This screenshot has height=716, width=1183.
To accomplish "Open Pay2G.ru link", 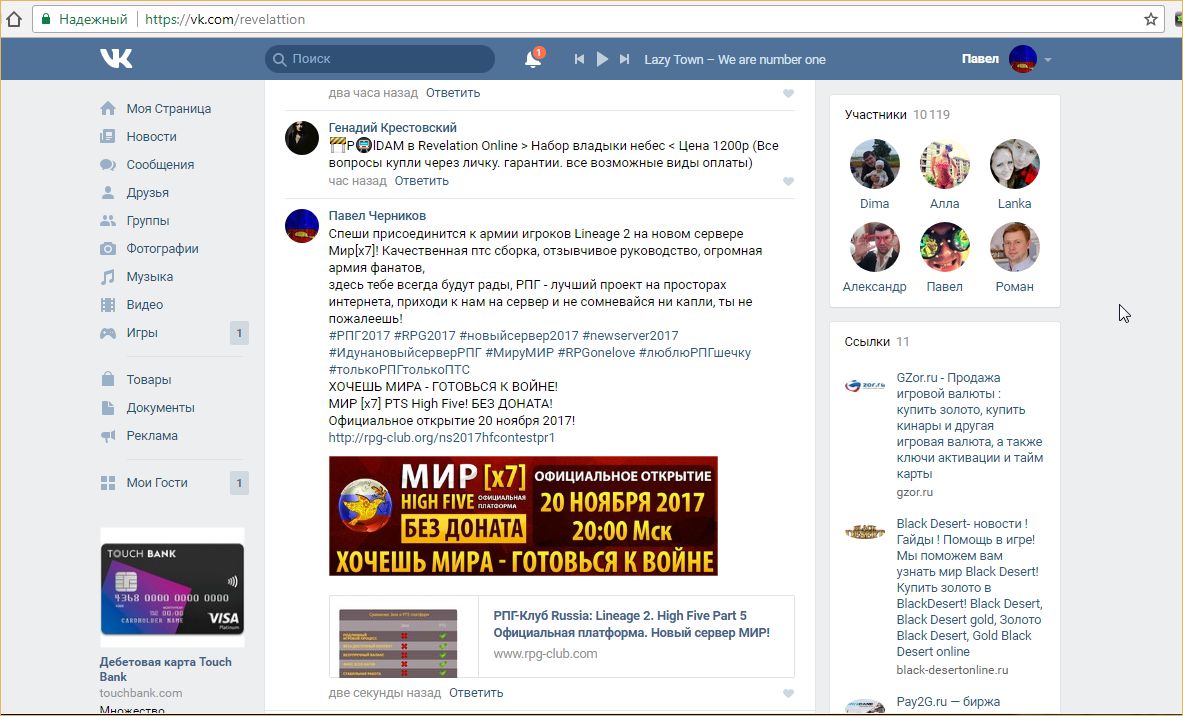I will click(x=948, y=702).
